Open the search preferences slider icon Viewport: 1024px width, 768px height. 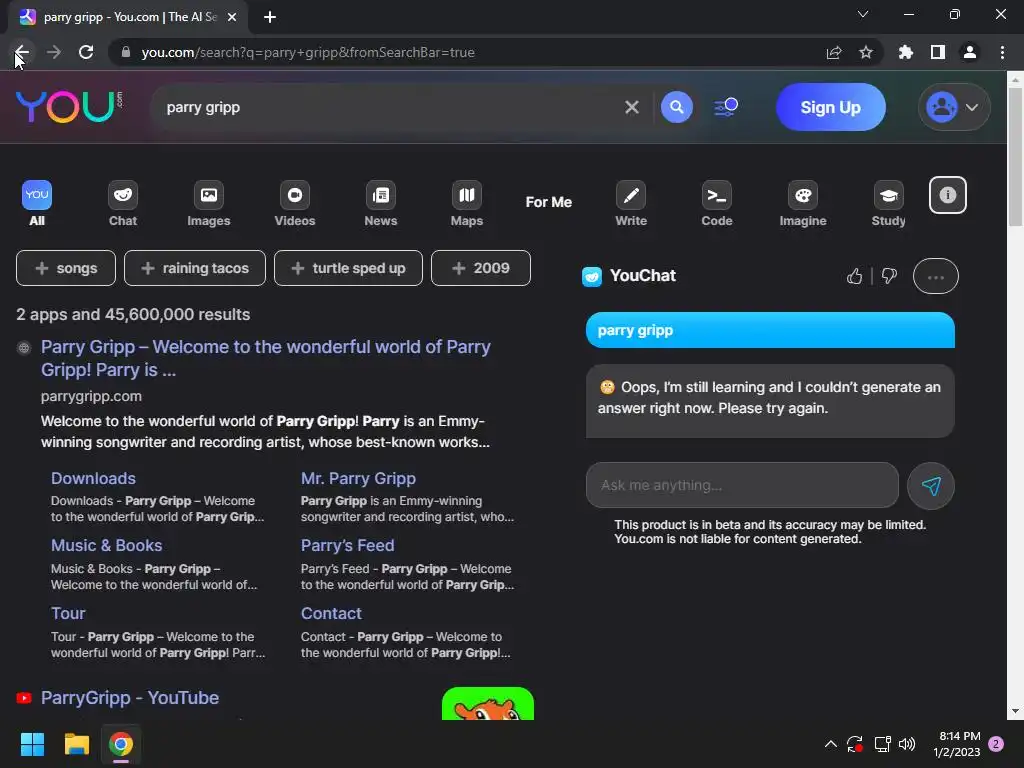(726, 107)
